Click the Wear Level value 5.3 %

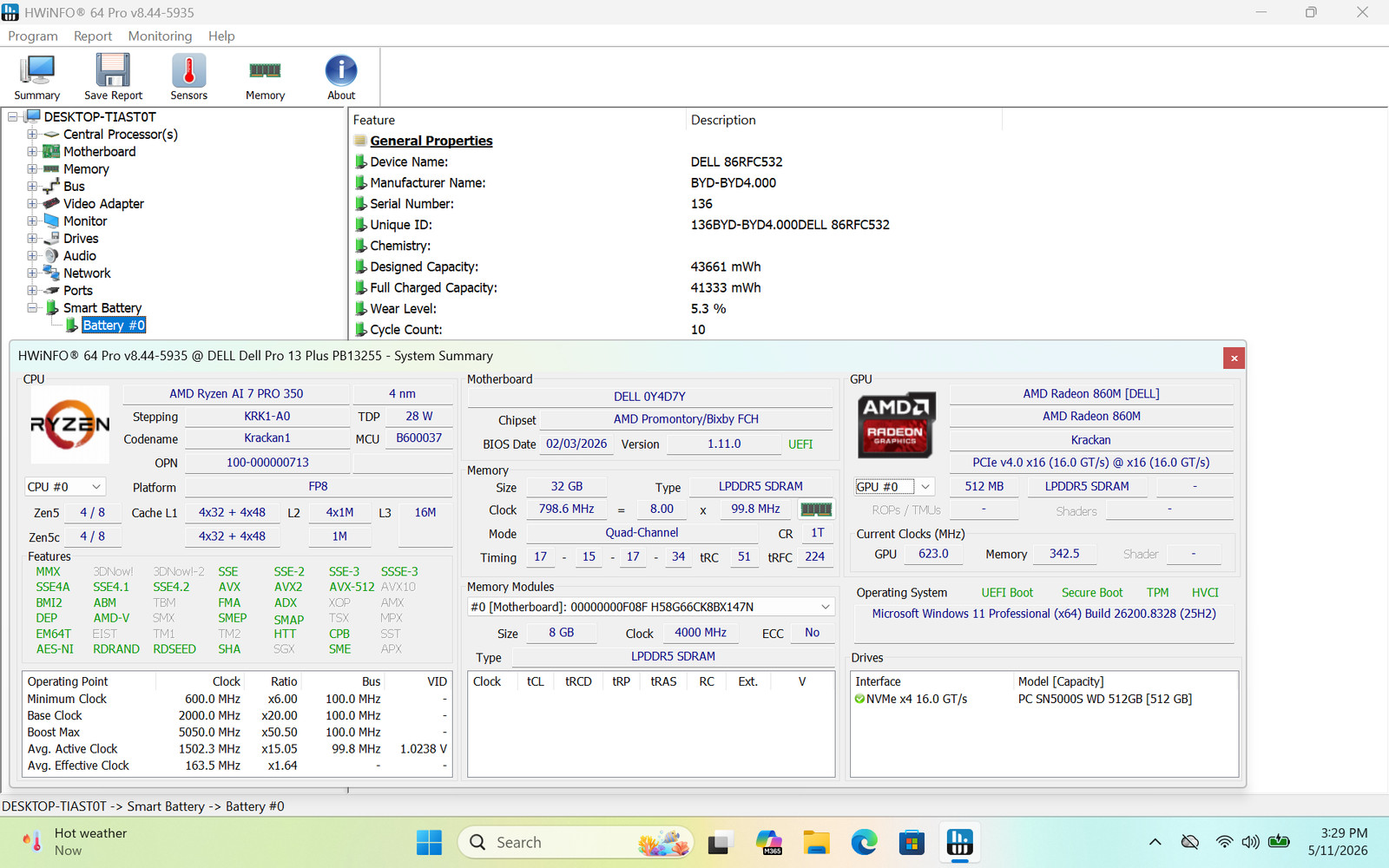pos(708,309)
